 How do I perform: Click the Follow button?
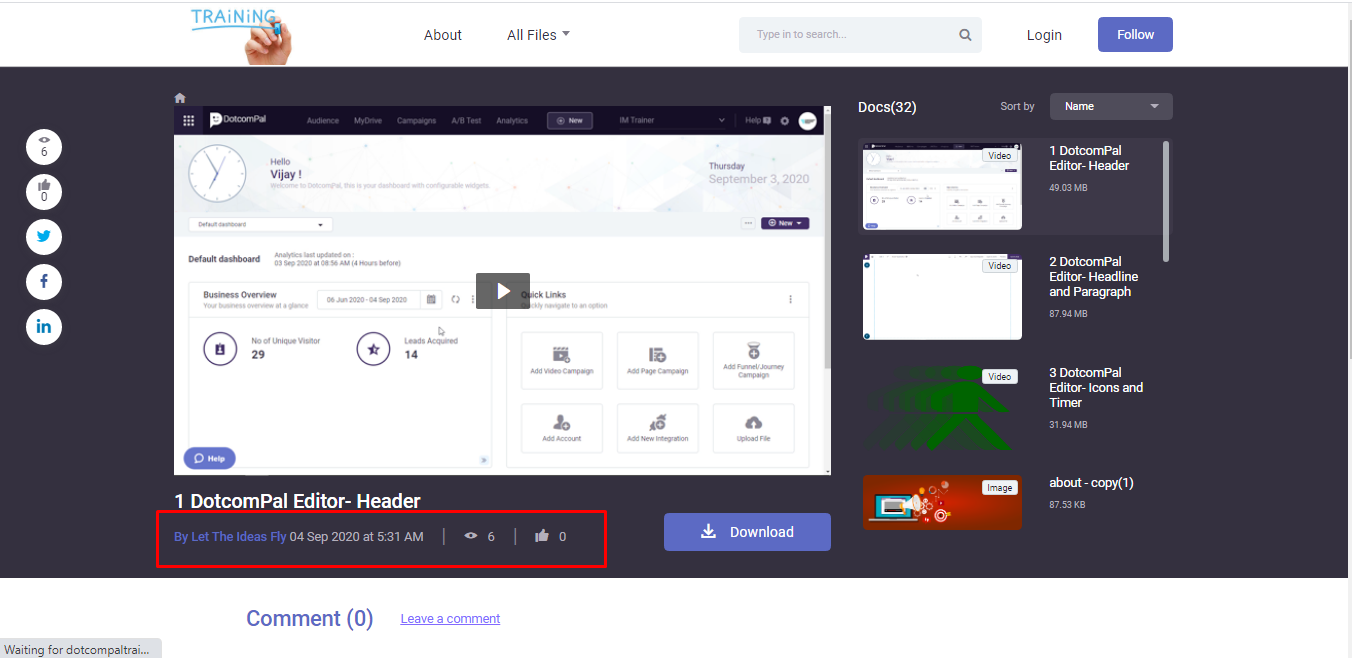click(x=1135, y=34)
